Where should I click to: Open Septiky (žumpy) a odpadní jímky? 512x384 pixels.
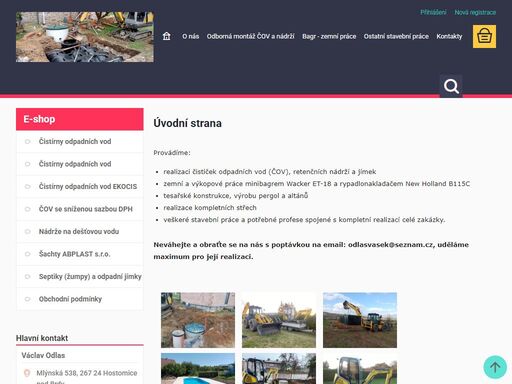coord(80,276)
